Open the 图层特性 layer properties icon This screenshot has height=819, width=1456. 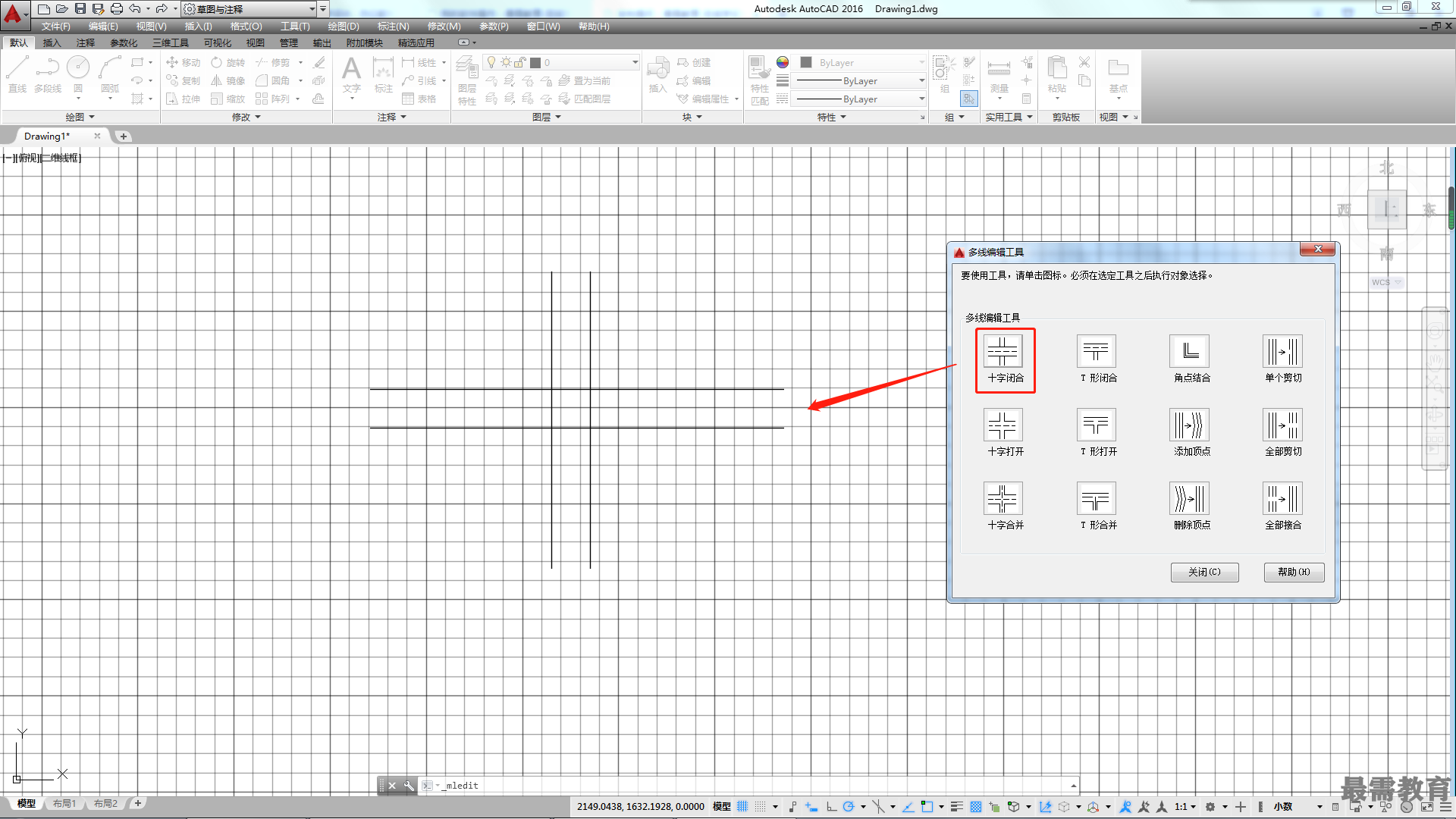point(467,80)
